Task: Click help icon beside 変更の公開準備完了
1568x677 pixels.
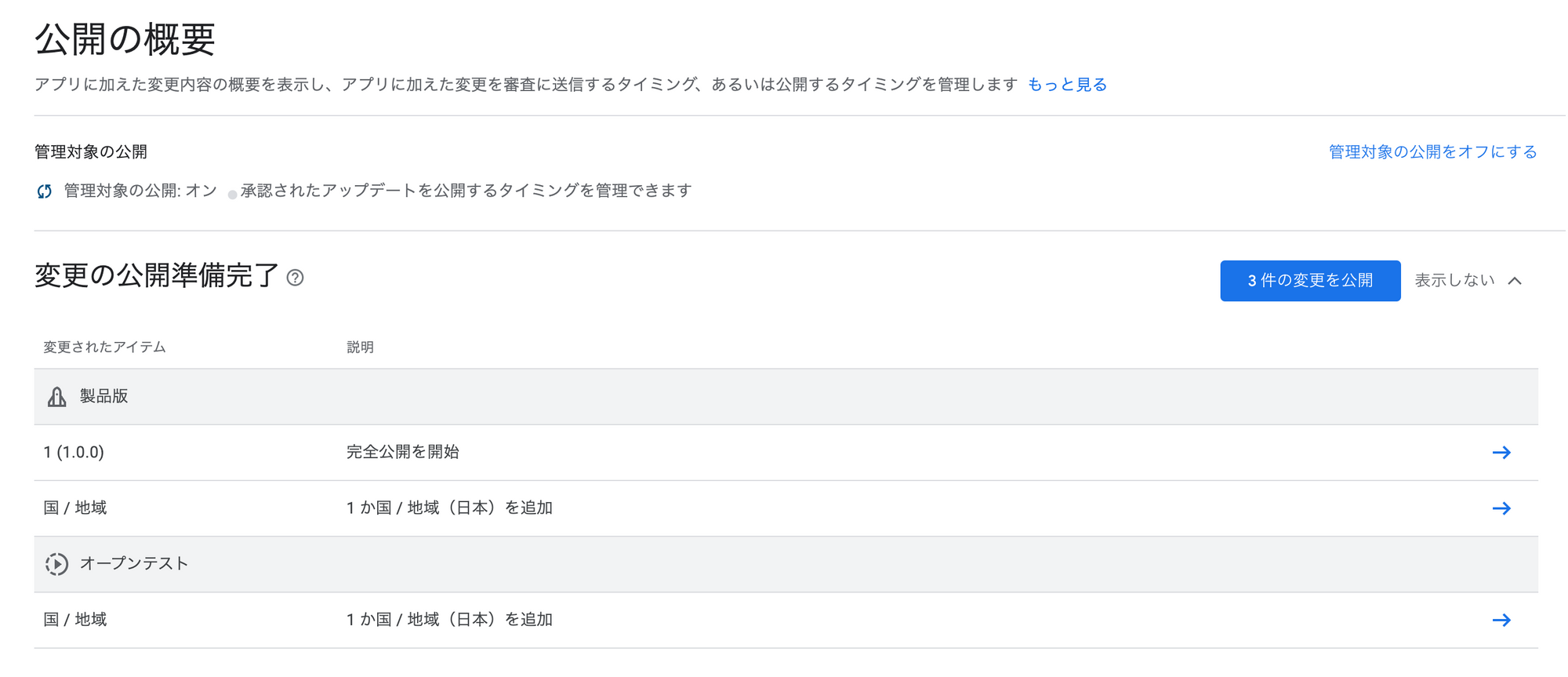Action: [295, 278]
